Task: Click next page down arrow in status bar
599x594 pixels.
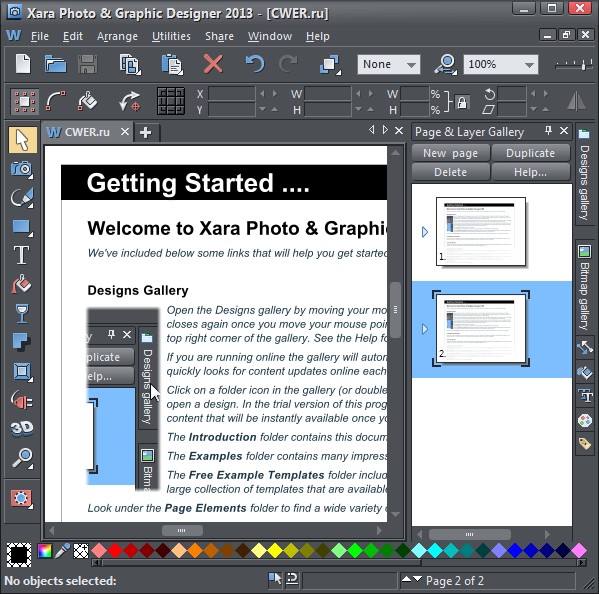Action: tap(417, 579)
